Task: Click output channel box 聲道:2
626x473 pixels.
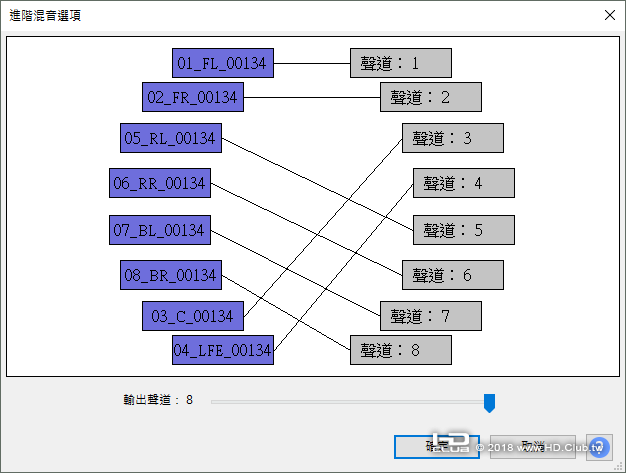Action: [x=431, y=97]
